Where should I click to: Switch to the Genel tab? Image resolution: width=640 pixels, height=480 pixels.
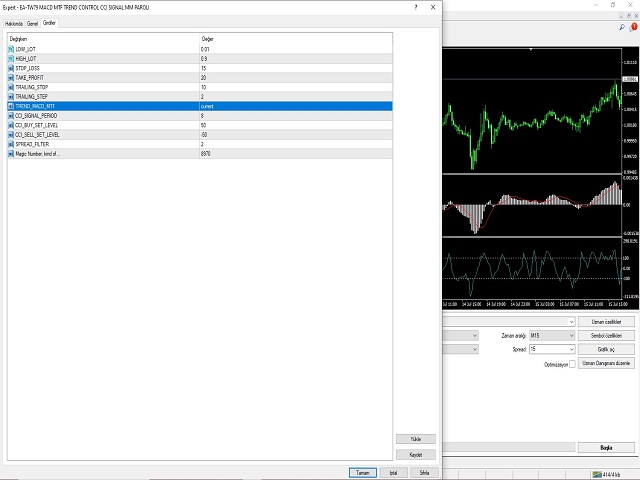point(33,24)
